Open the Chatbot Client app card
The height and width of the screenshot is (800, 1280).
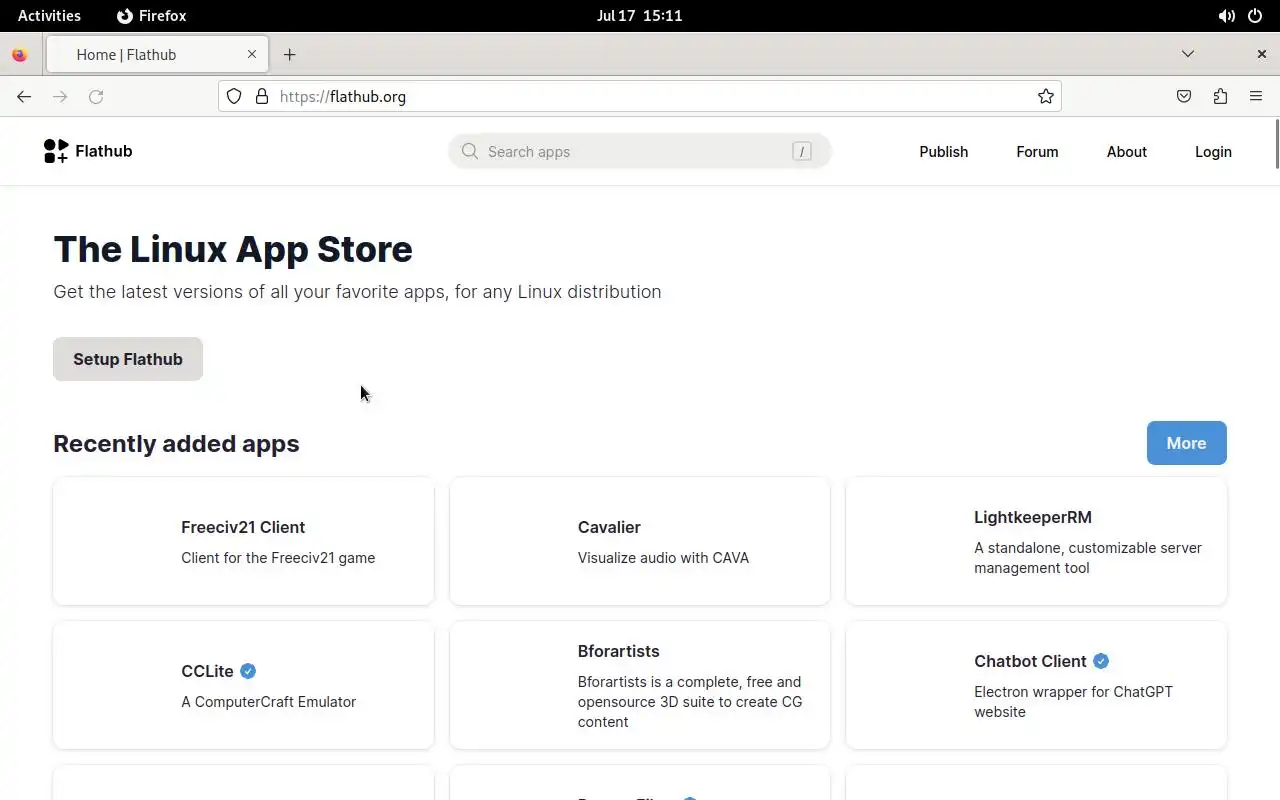[1036, 685]
